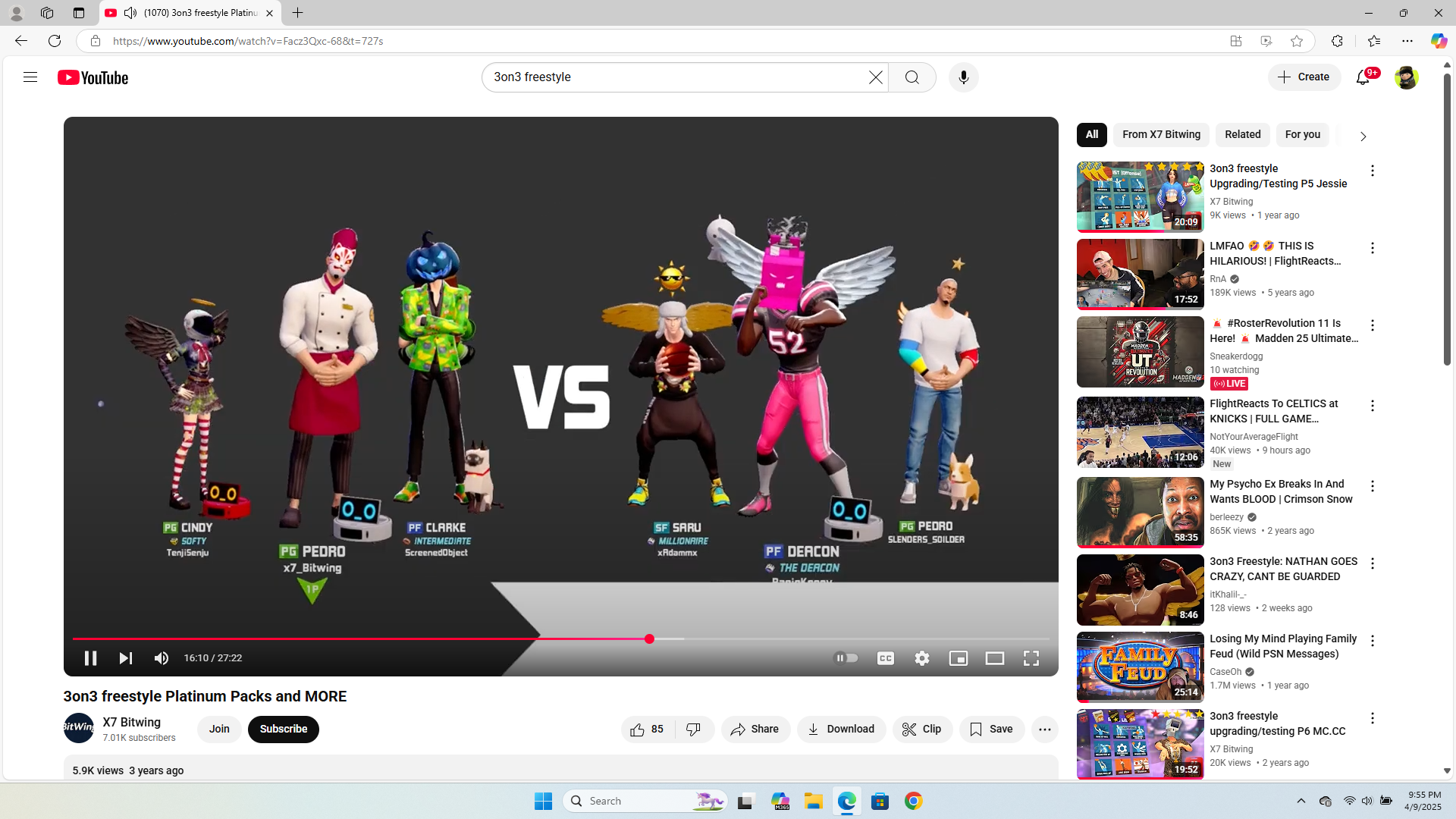This screenshot has width=1456, height=819.
Task: Open options for CELTICS at KNICKS video
Action: [1372, 406]
